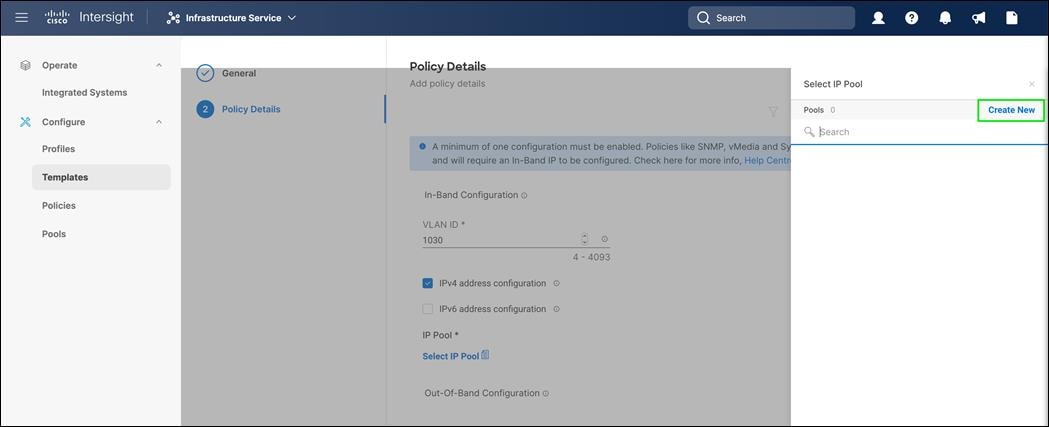Open Templates in sidebar

101,177
